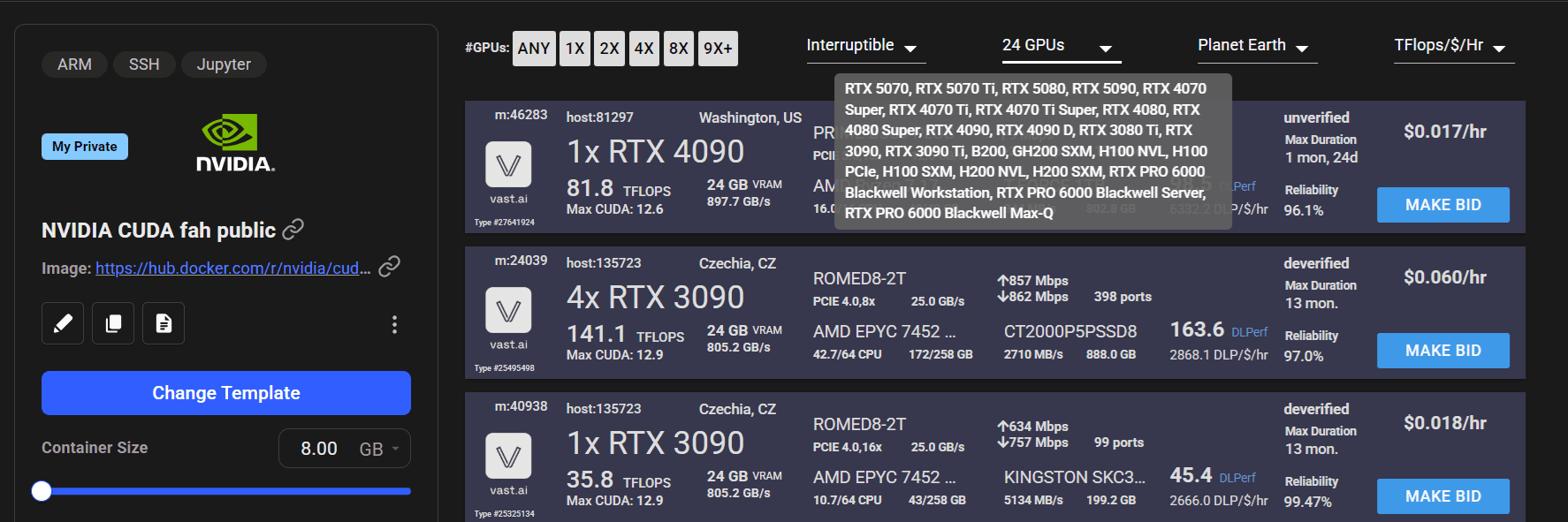Select the ANY GPU count filter

pyautogui.click(x=534, y=49)
